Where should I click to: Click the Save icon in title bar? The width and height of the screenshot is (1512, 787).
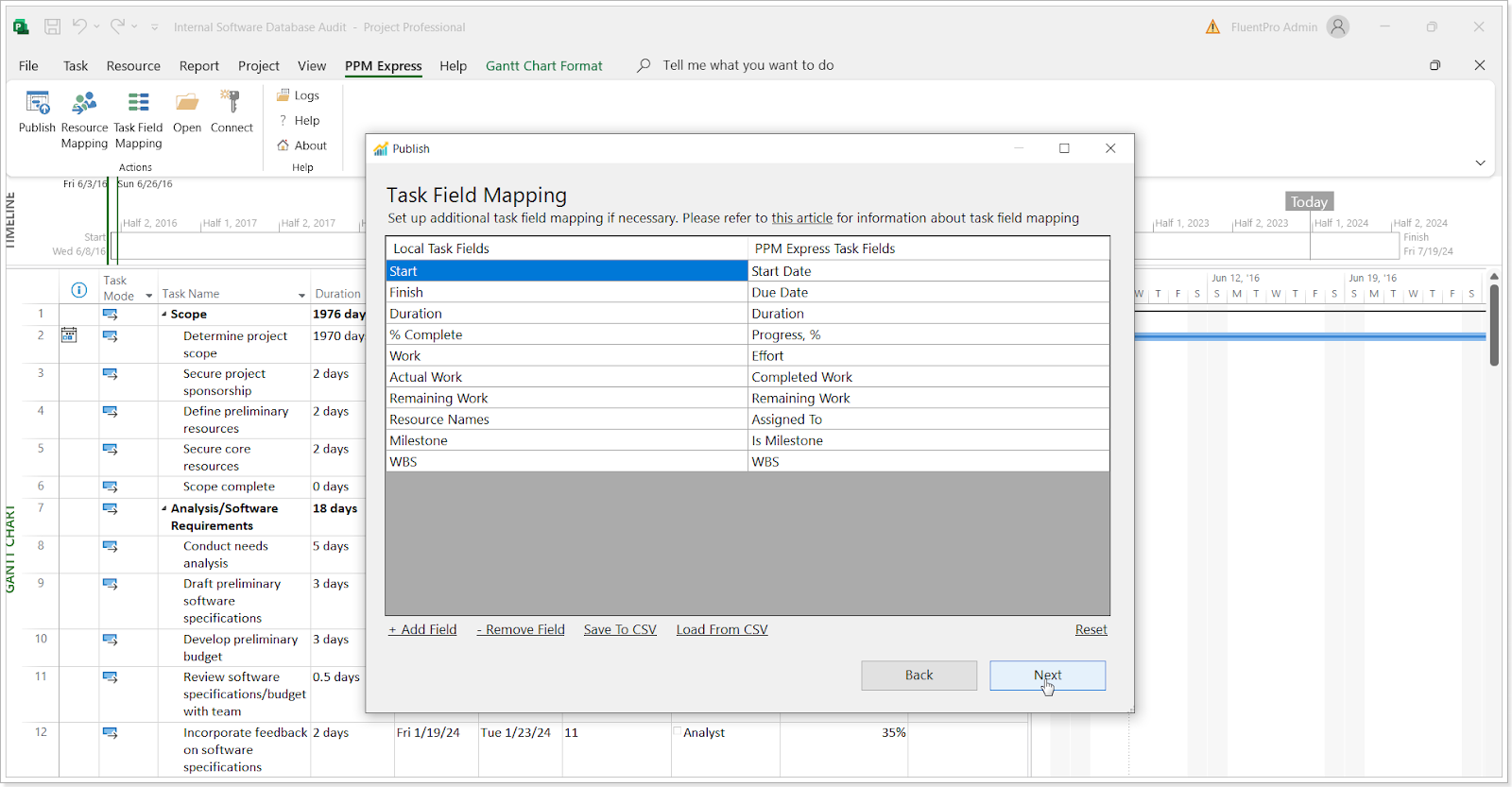(53, 26)
